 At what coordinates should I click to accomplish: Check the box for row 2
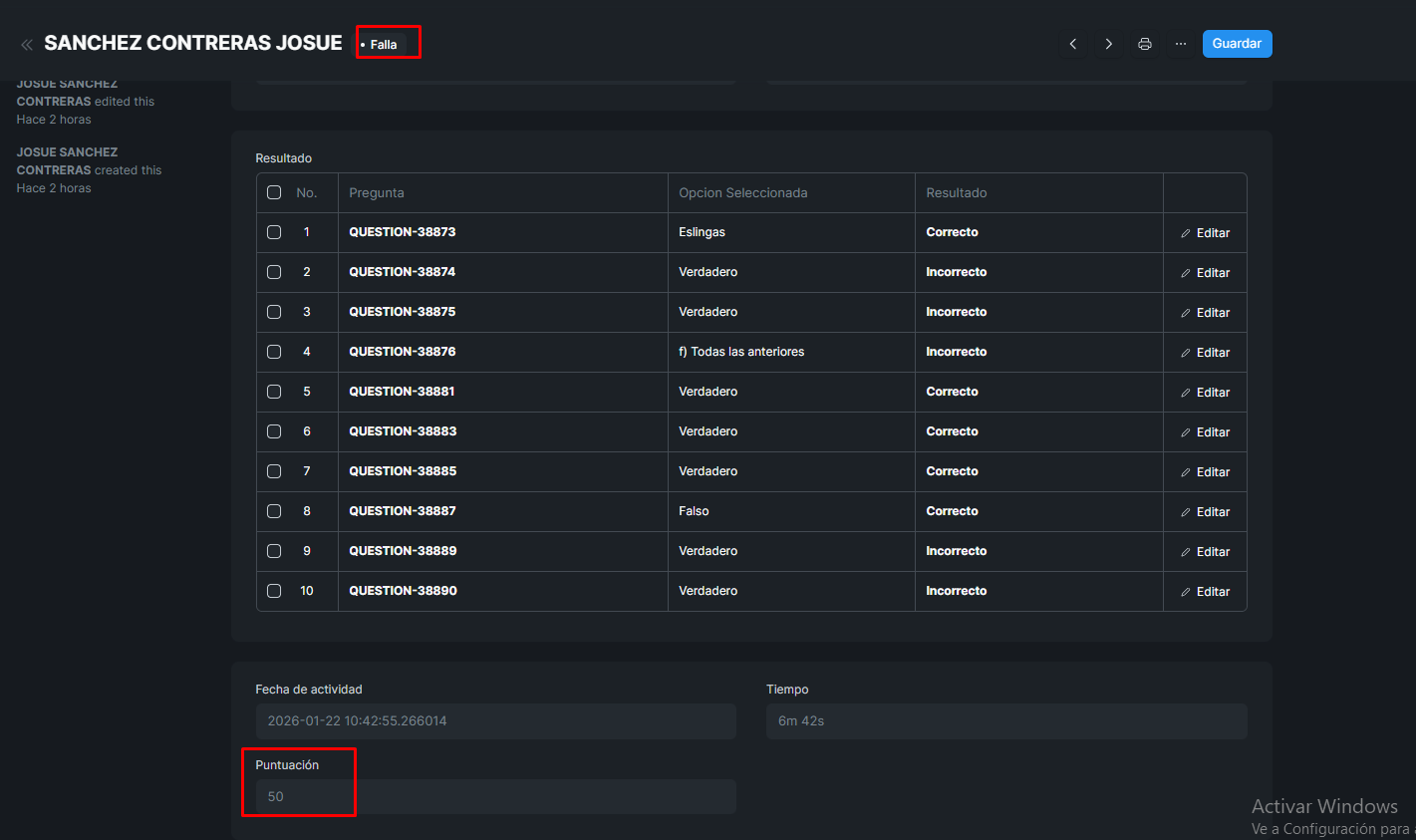[274, 272]
